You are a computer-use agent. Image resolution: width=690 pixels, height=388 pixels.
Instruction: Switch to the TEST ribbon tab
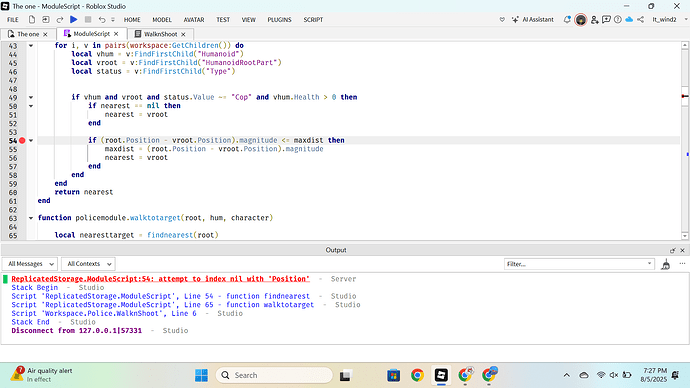(223, 20)
